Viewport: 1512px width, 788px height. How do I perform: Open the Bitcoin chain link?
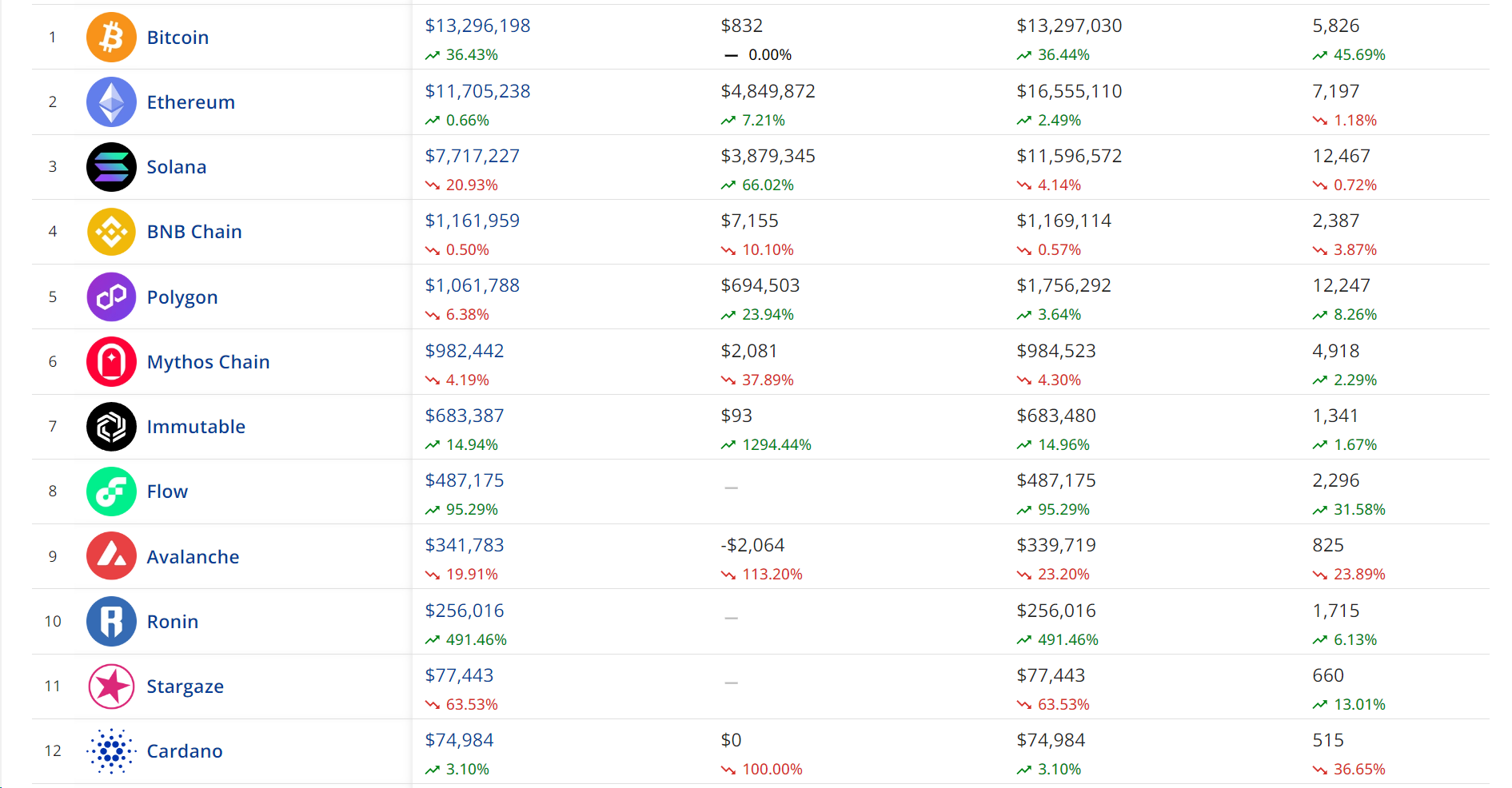178,38
